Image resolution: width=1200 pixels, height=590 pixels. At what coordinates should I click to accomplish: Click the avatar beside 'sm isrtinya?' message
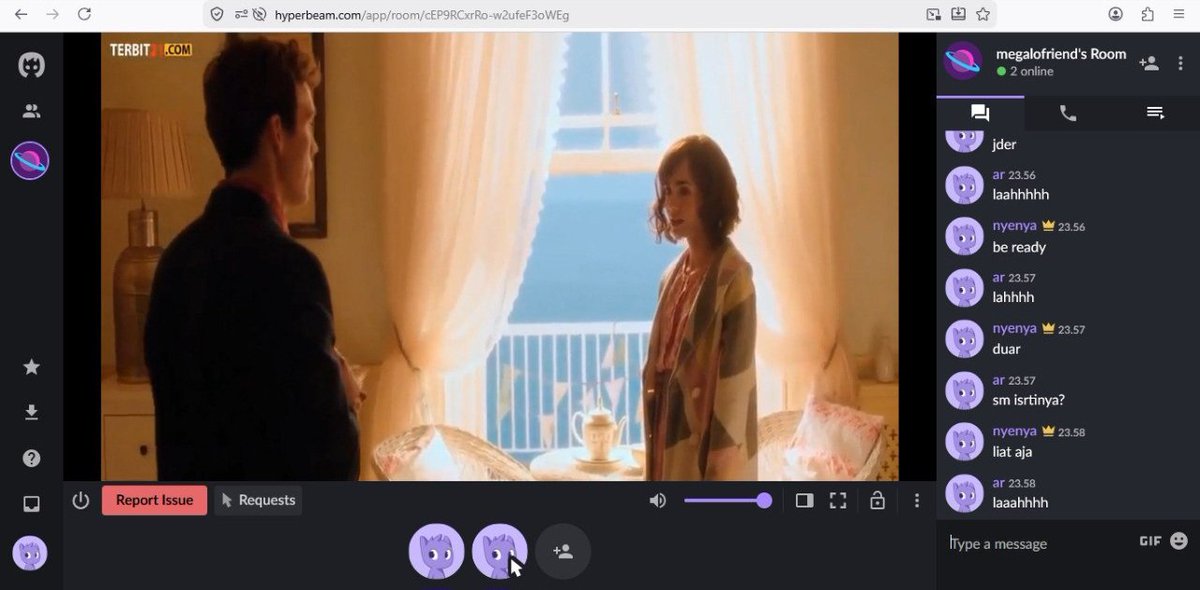[964, 390]
